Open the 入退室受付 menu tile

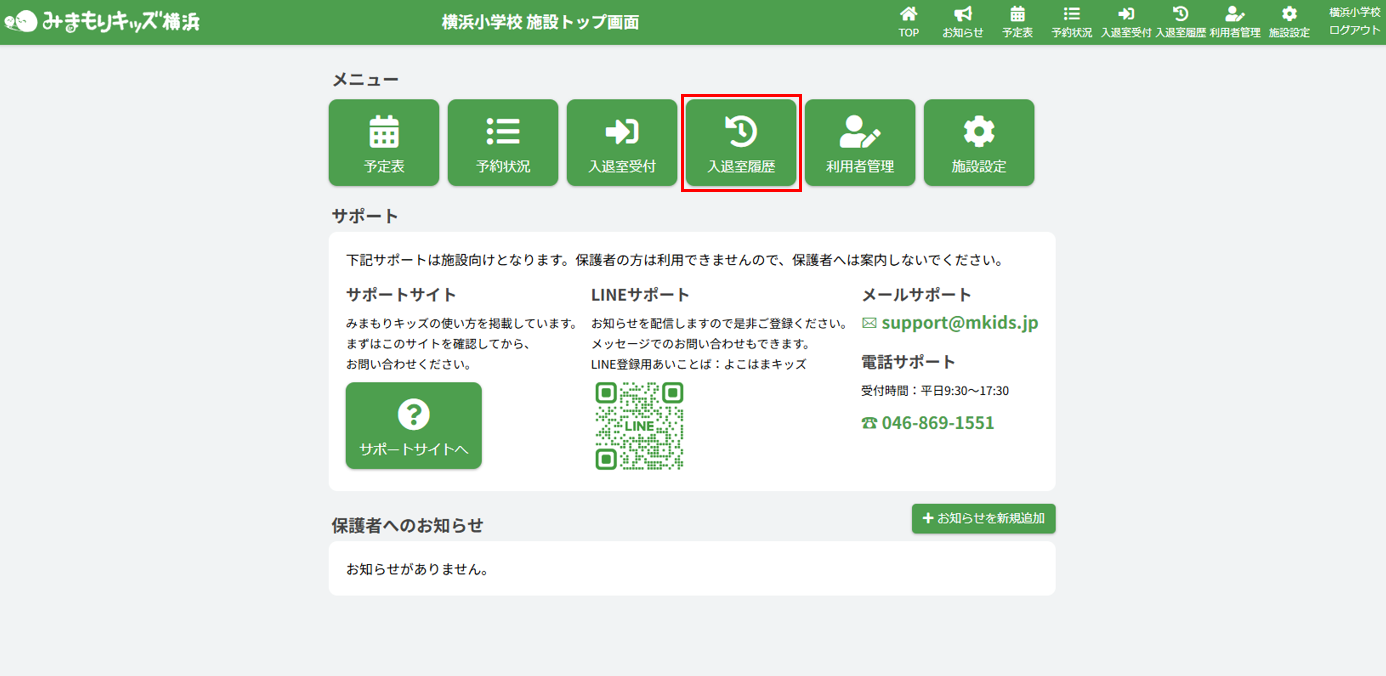622,142
